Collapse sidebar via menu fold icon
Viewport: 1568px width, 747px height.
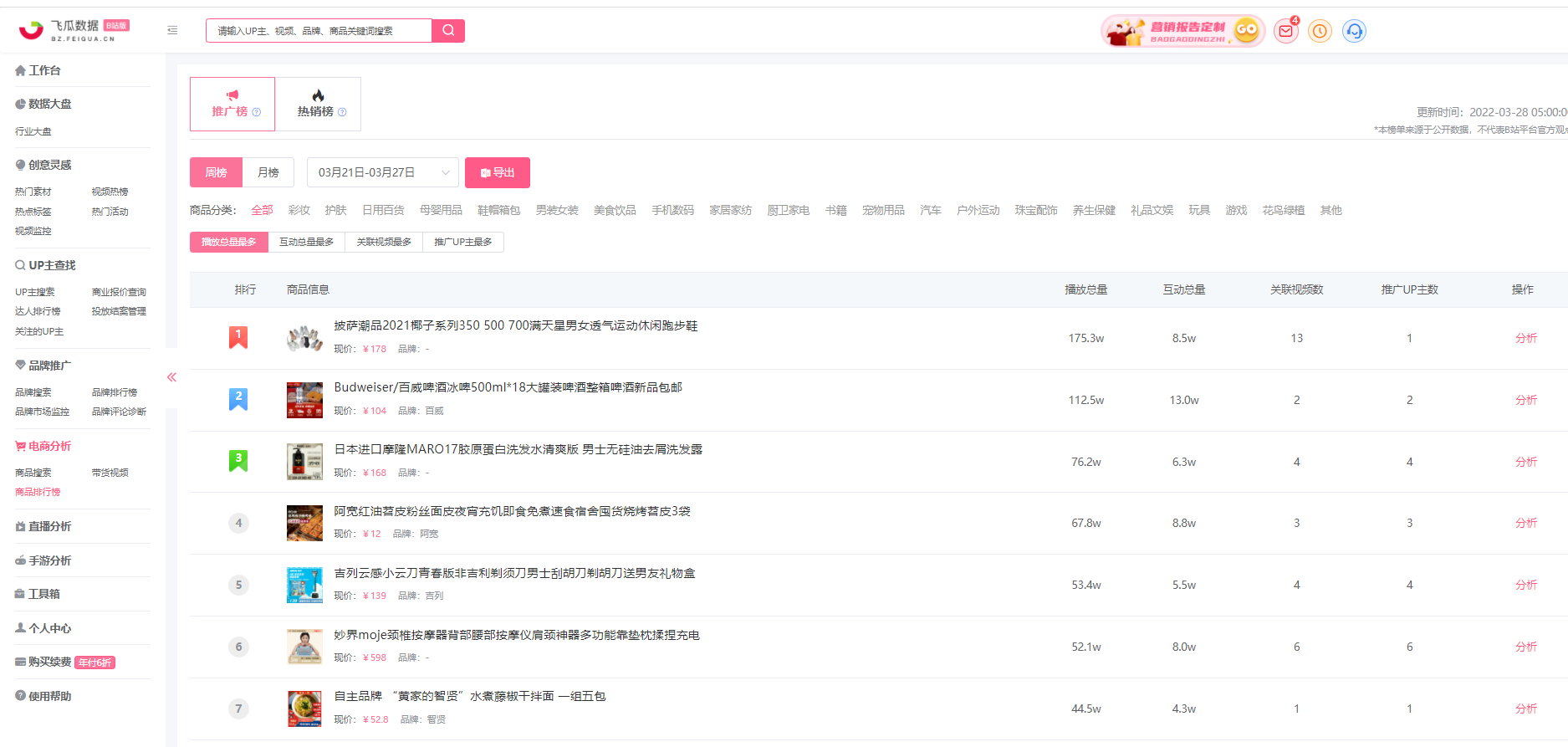click(x=172, y=30)
